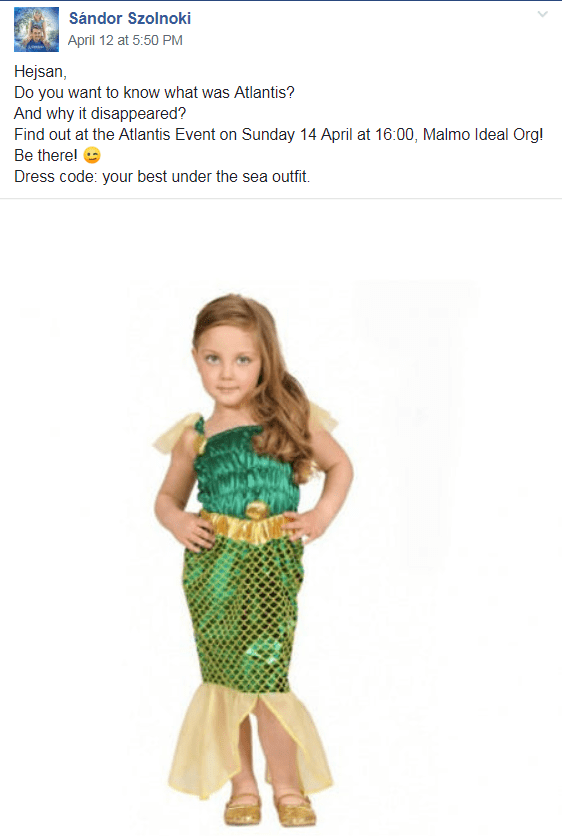Click the Sándor Szolnoki name link
This screenshot has width=562, height=836.
(130, 19)
